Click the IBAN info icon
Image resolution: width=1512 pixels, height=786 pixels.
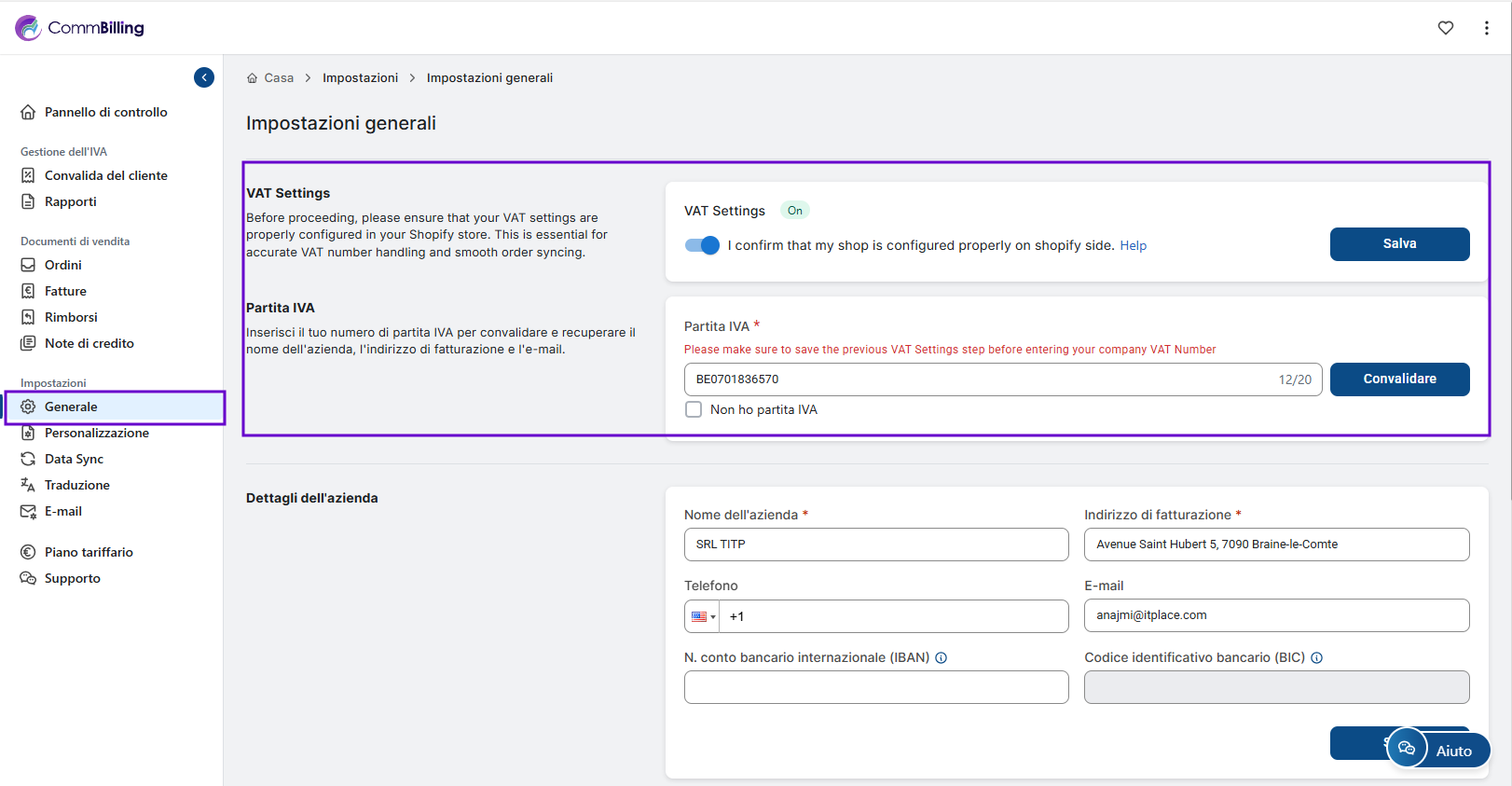pyautogui.click(x=942, y=658)
